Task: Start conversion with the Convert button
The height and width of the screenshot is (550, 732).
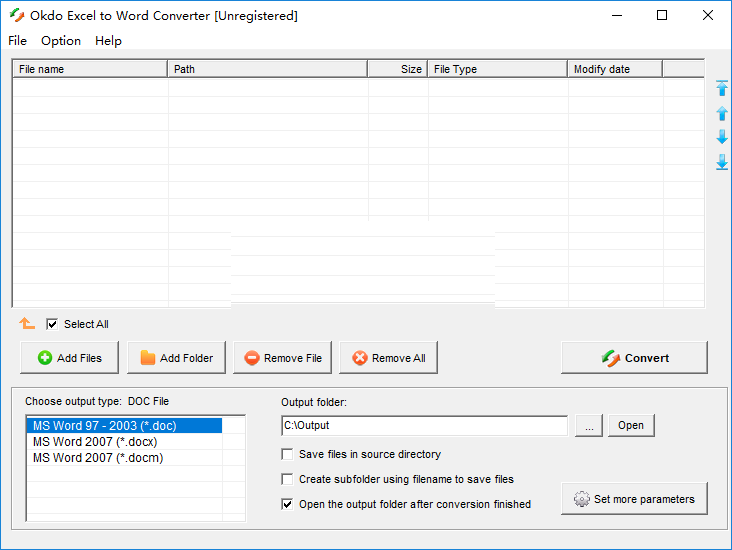Action: pos(634,358)
